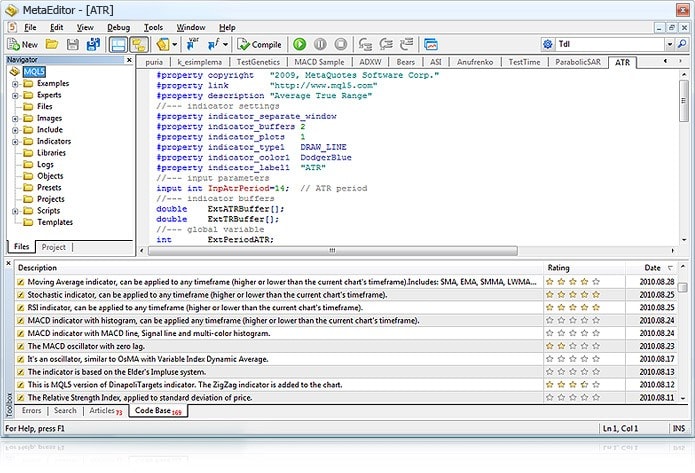Open the functions list dropdown arrow
This screenshot has height=473, width=695.
point(225,44)
